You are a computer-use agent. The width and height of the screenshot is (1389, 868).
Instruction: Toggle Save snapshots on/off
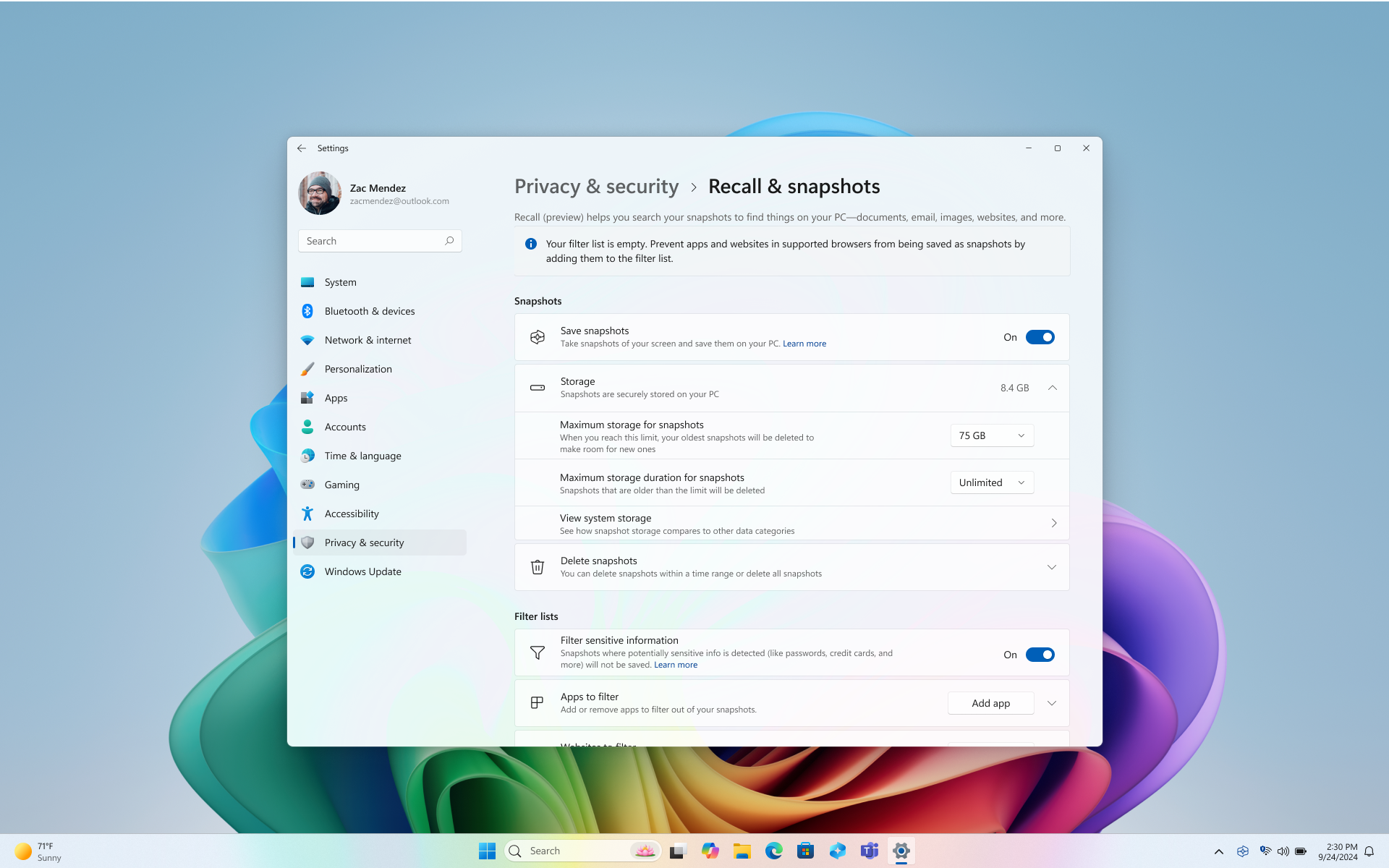tap(1040, 336)
